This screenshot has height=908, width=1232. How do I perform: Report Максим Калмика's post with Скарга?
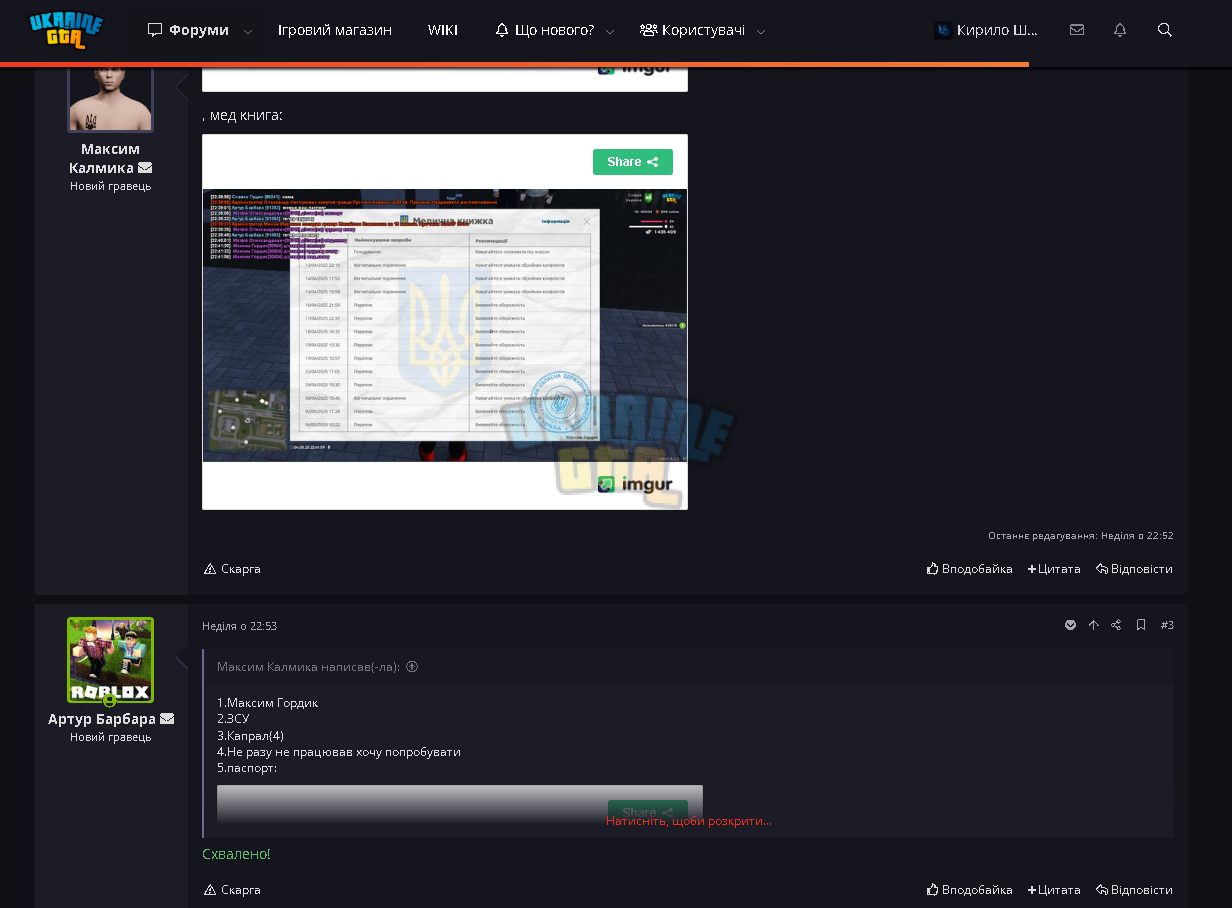coord(232,569)
